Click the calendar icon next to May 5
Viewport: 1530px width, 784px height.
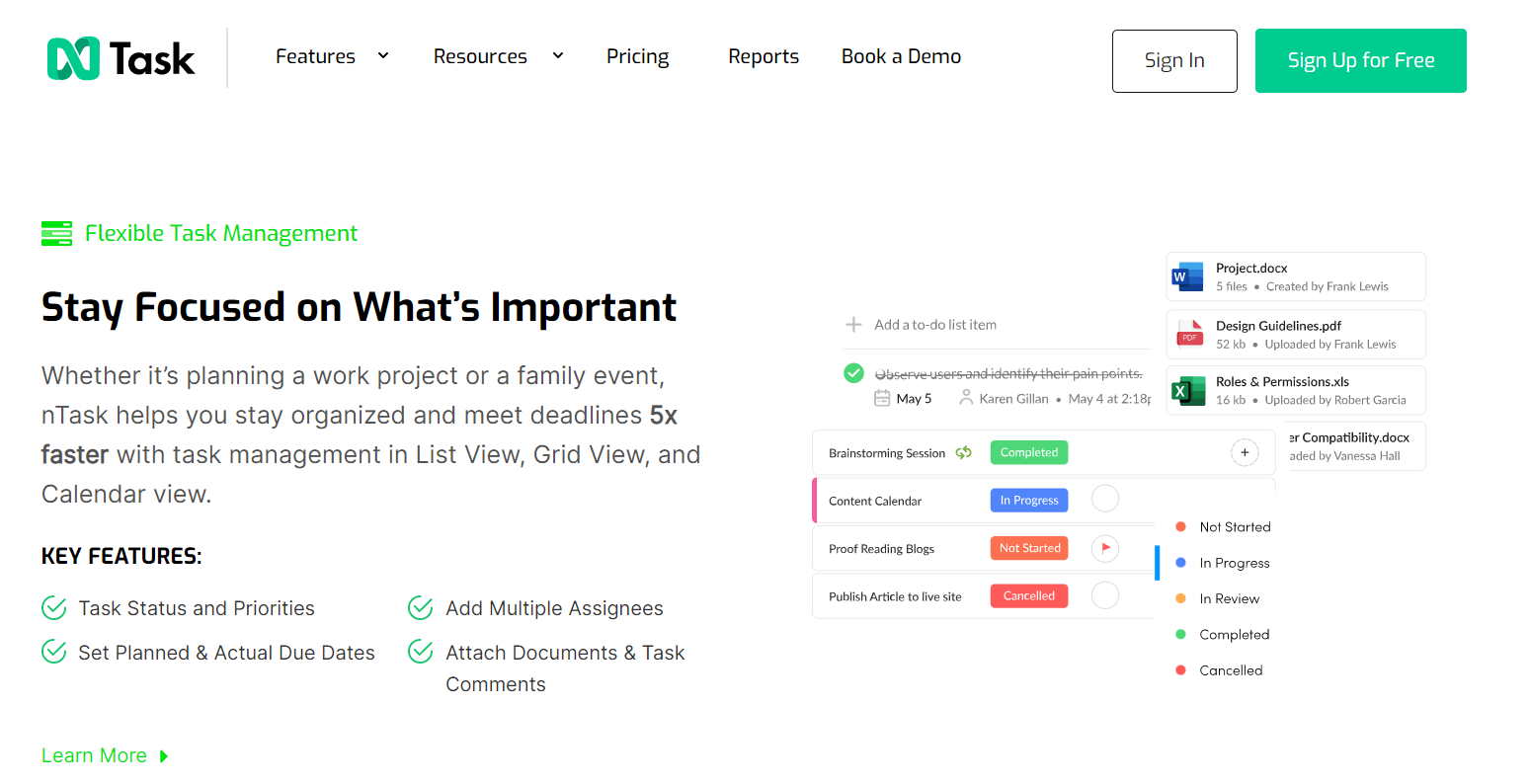[882, 398]
